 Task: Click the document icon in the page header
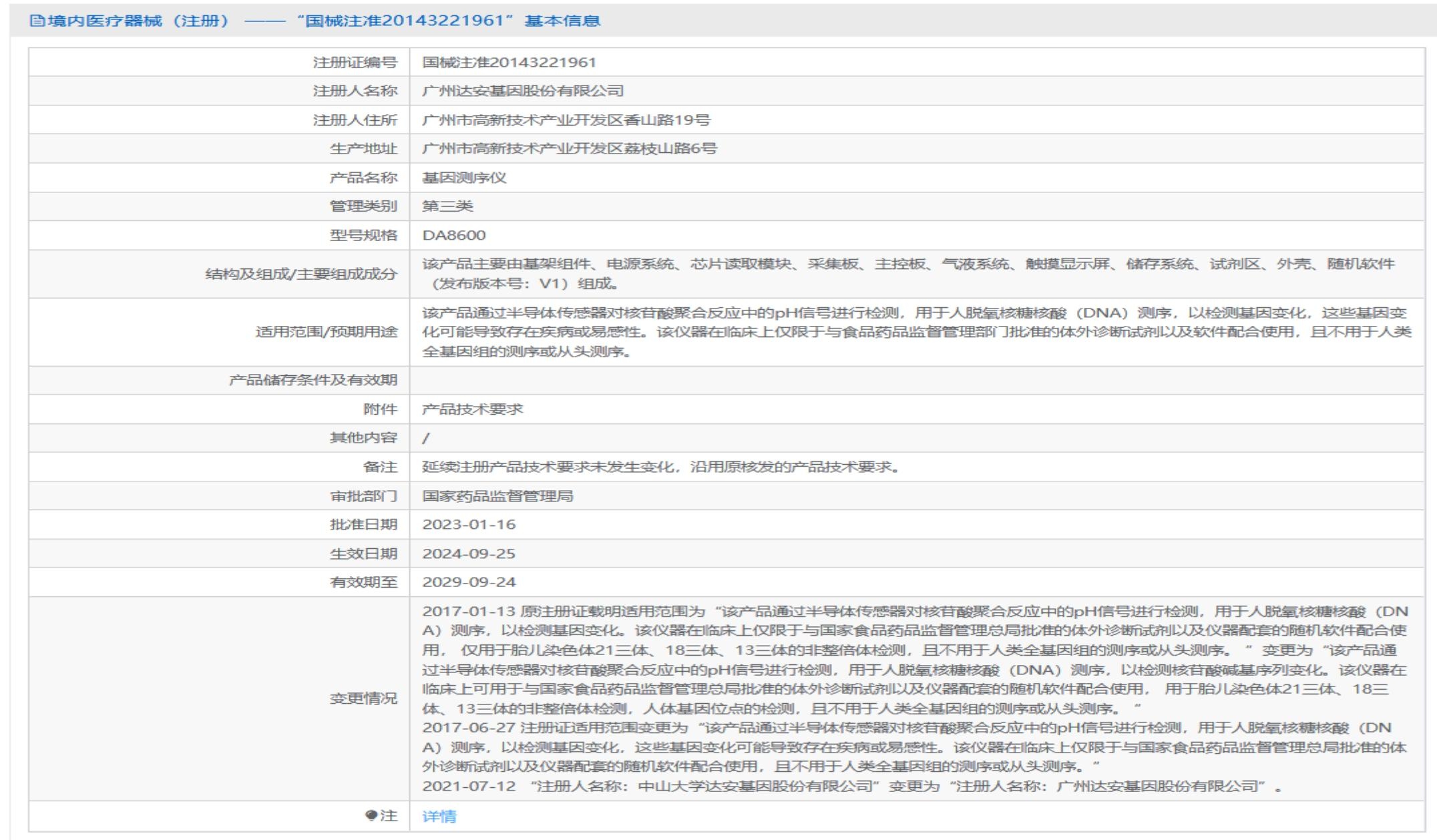[x=37, y=21]
